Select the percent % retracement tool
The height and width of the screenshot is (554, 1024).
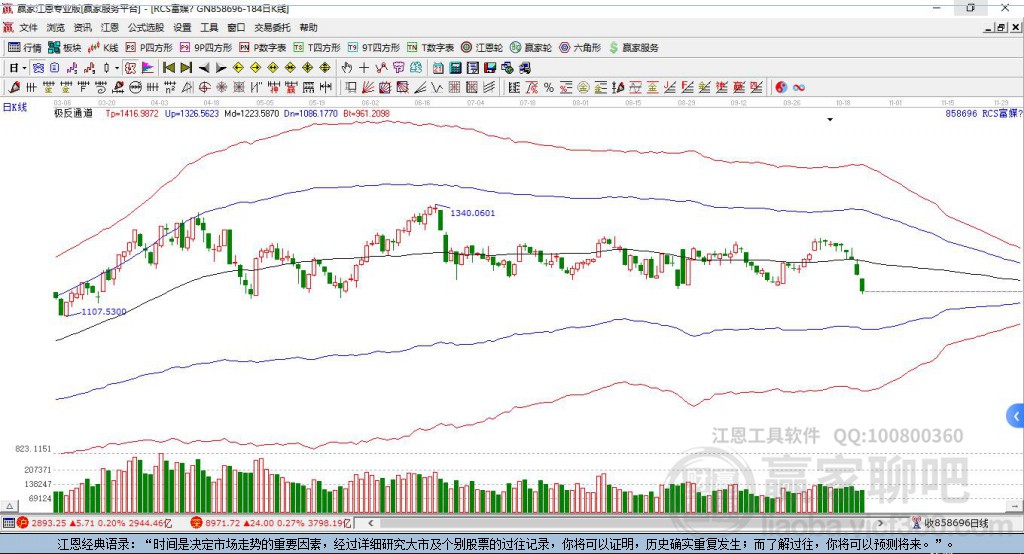(549, 88)
